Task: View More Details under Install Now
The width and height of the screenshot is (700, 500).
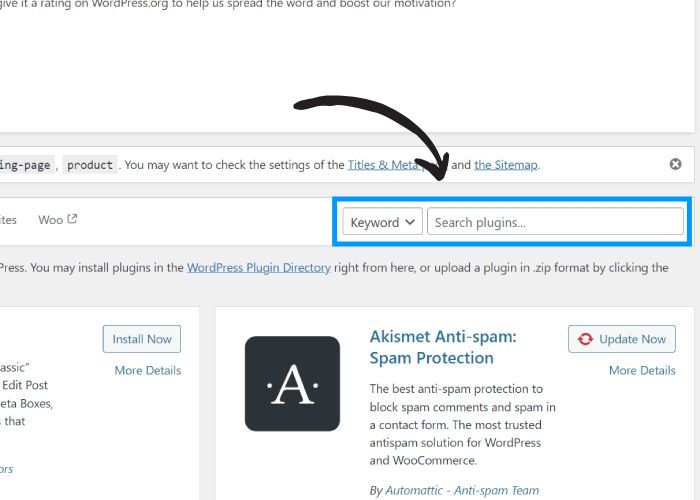Action: point(148,370)
